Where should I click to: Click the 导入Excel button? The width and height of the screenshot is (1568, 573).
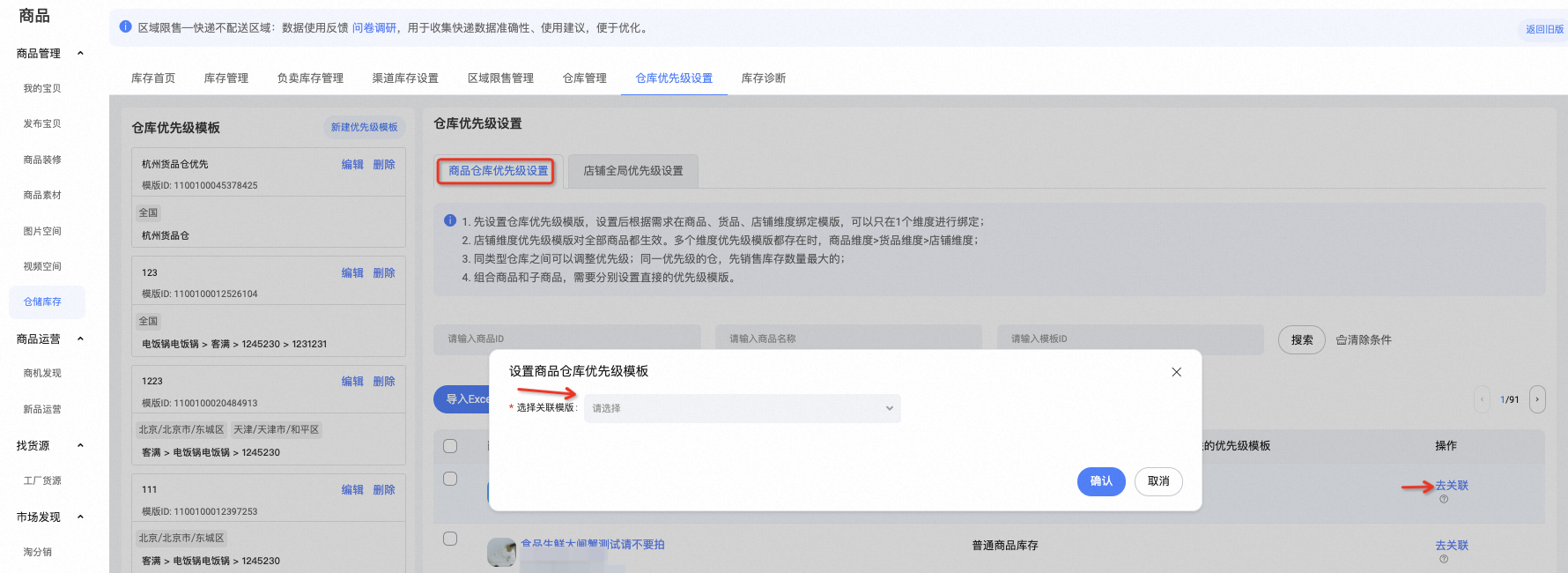[x=462, y=399]
